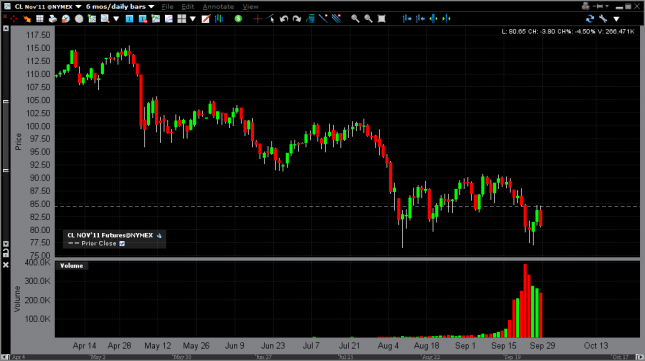
Task: Click the blue globe with orange arrow icon
Action: (66, 19)
